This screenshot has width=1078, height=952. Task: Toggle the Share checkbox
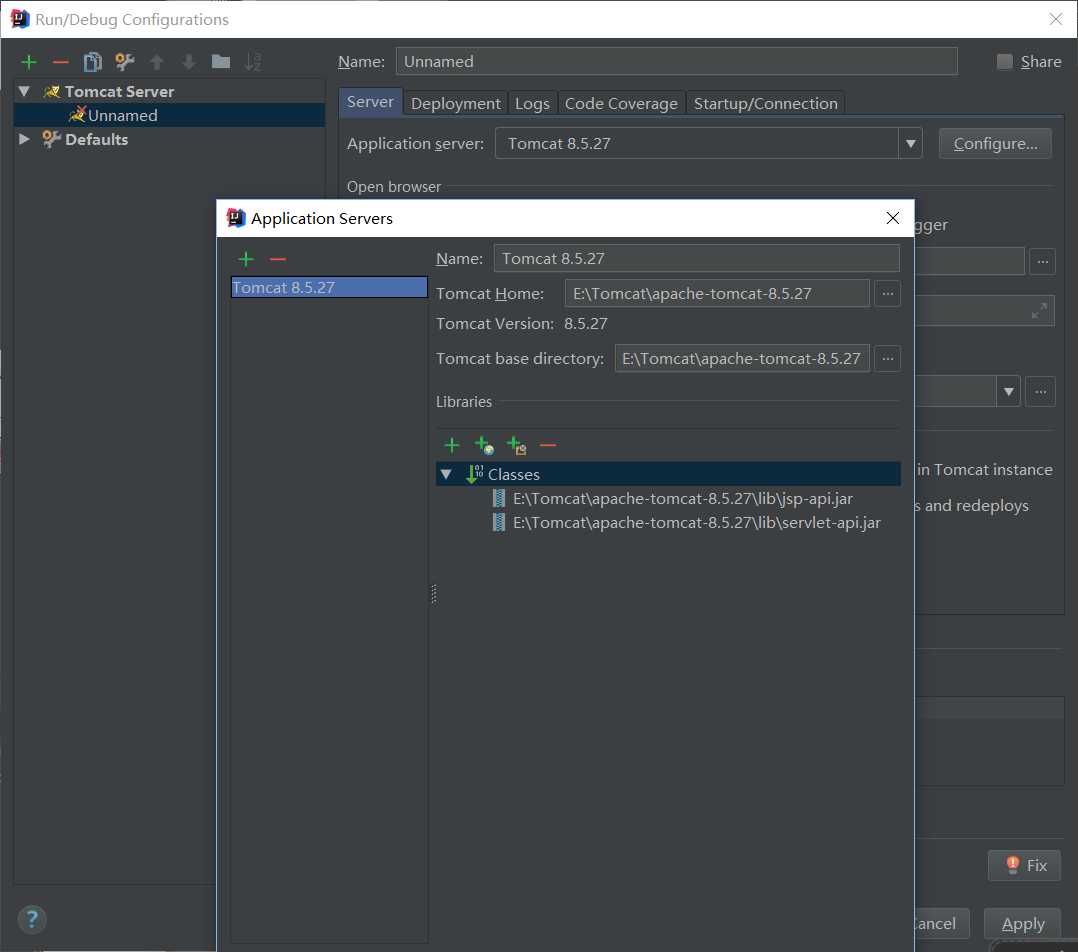(1004, 62)
